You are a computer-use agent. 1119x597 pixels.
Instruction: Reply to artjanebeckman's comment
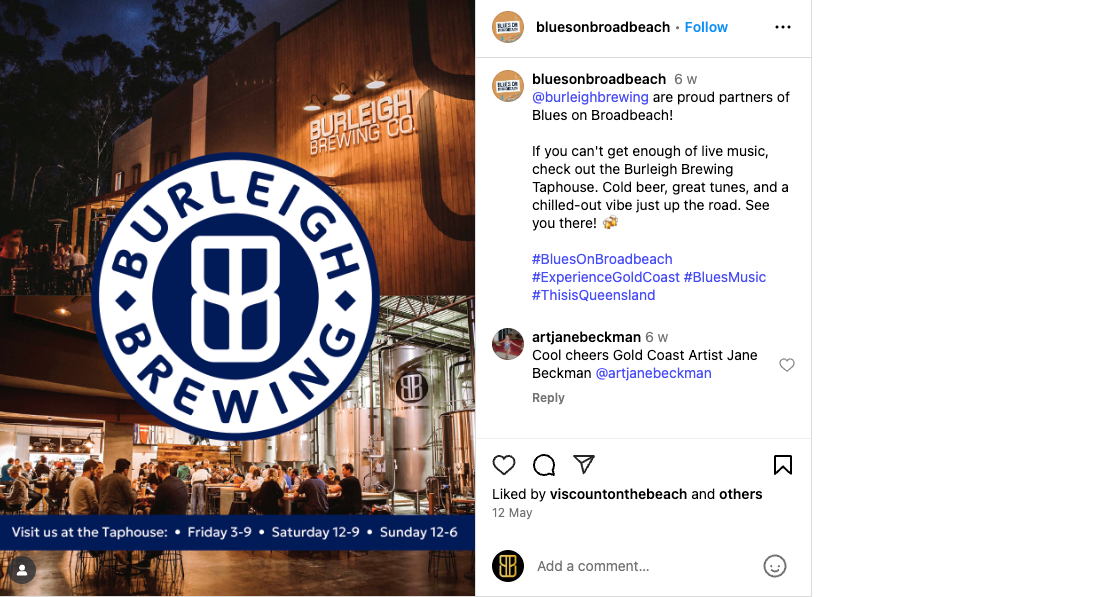548,398
